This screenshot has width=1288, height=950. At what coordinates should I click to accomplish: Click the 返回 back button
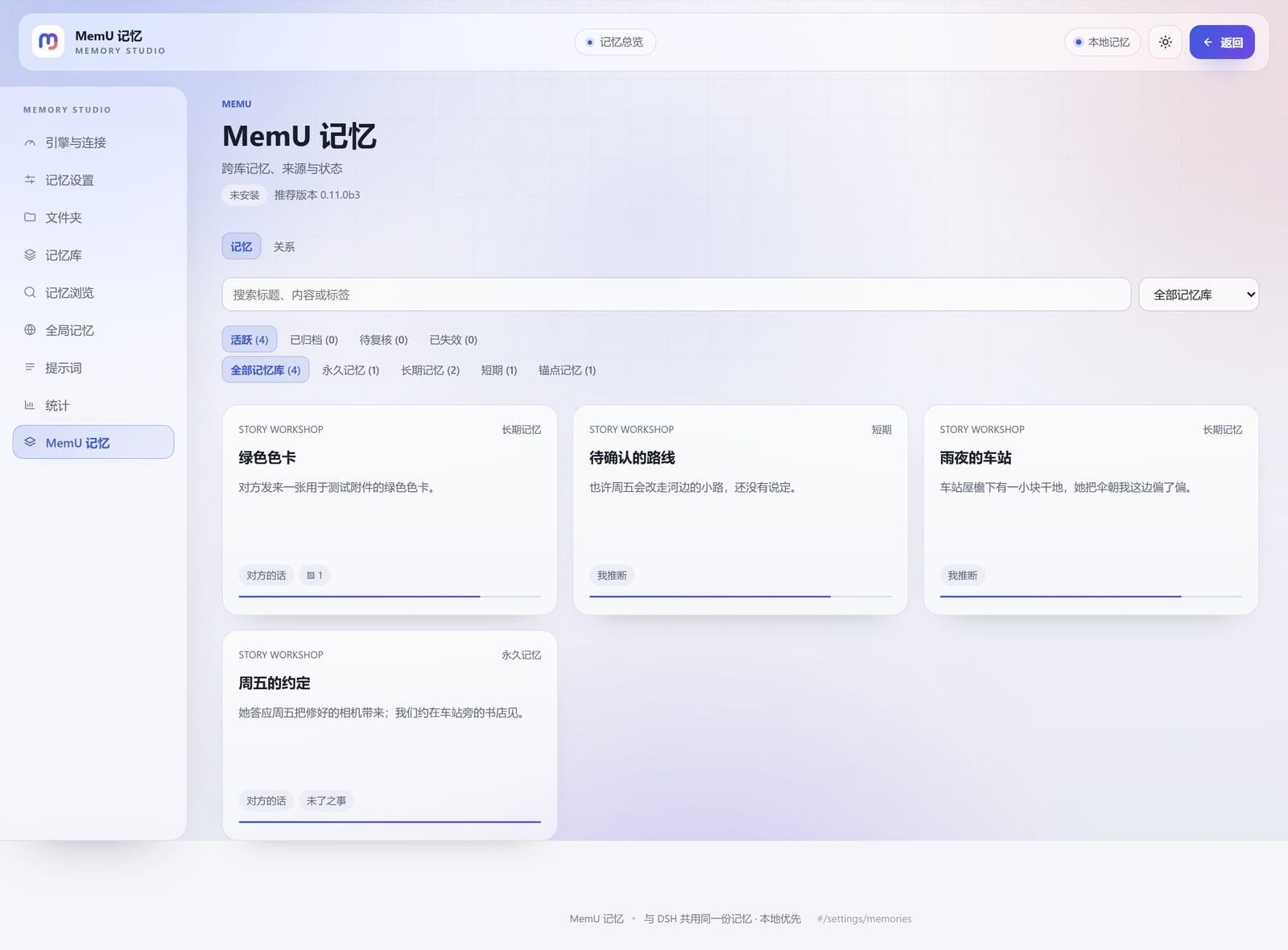[1222, 42]
